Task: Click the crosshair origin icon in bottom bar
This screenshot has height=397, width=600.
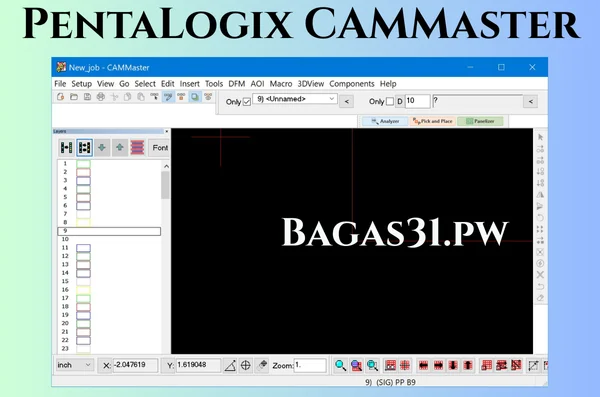Action: [x=246, y=366]
